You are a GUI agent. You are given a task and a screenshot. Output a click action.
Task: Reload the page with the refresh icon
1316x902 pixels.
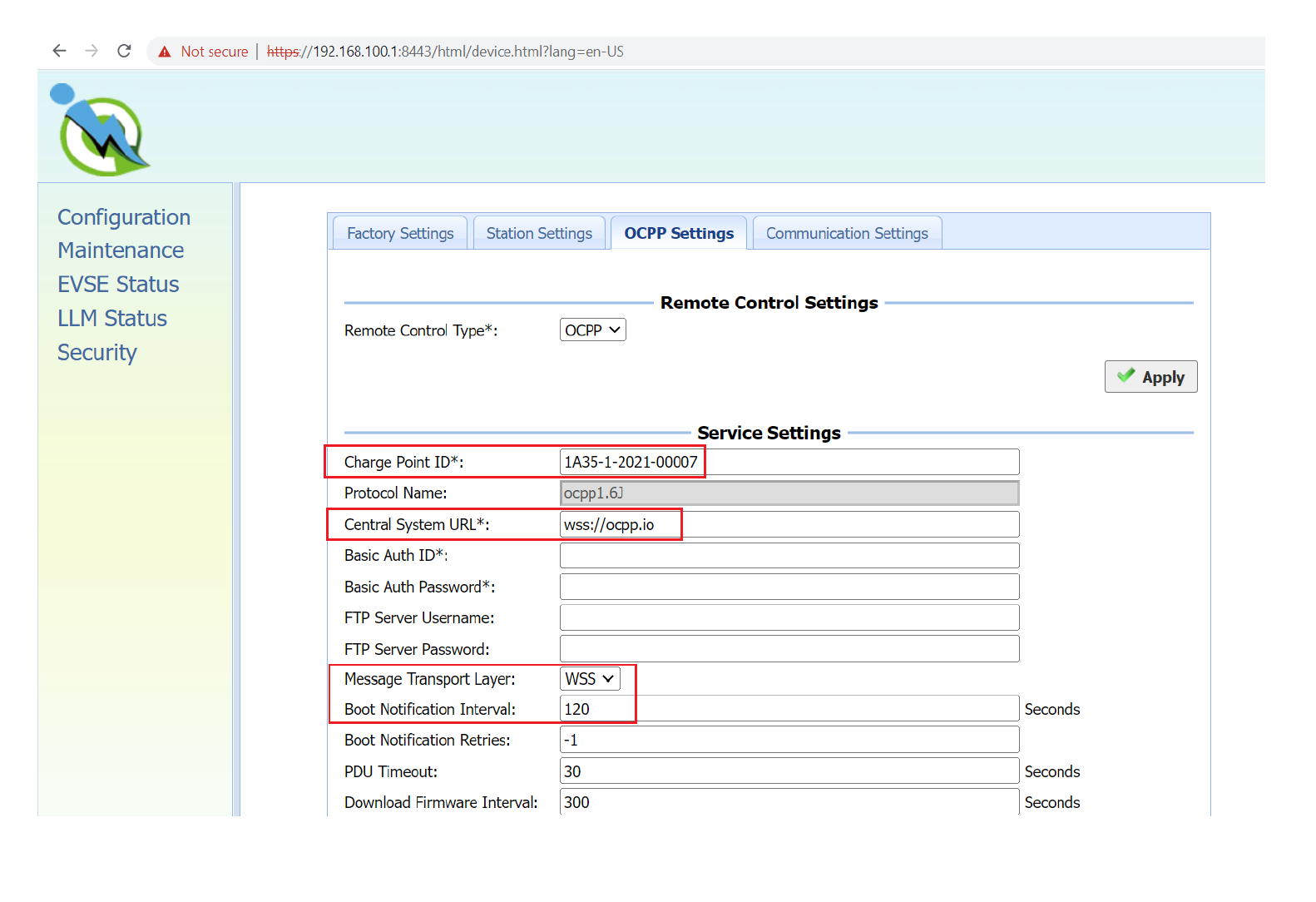point(124,51)
